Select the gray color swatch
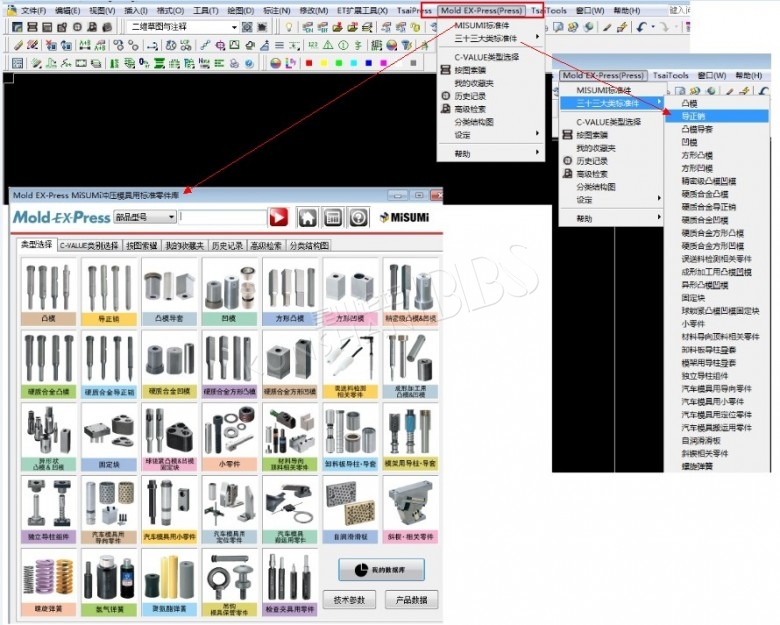 coord(413,63)
